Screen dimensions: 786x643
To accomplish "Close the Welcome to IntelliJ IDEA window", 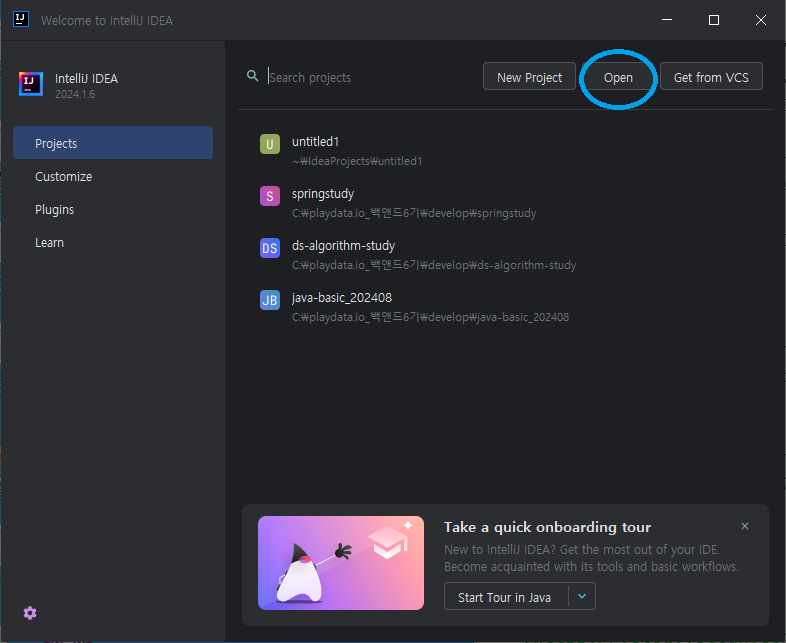I will pyautogui.click(x=761, y=20).
